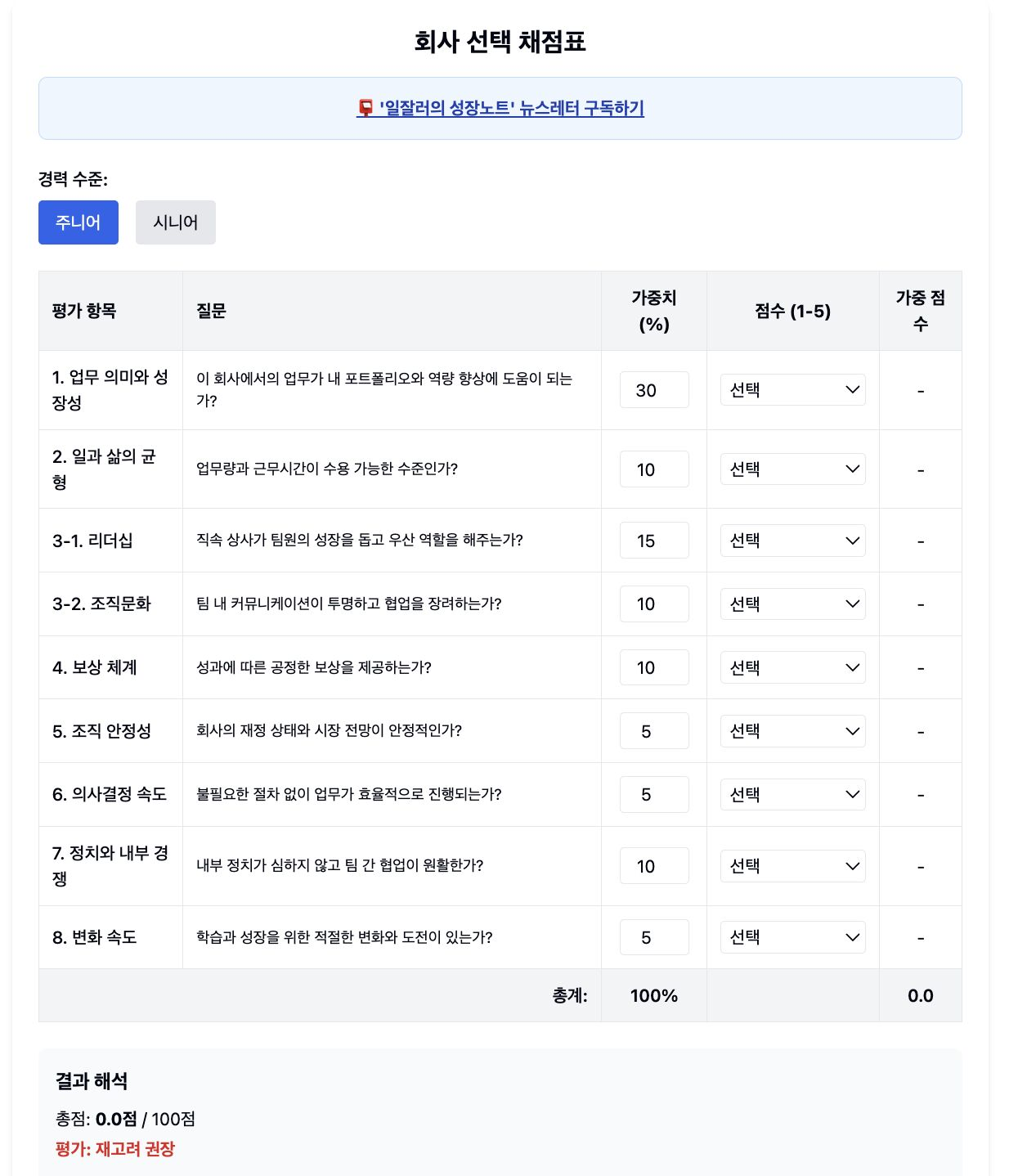Select the 변화 속도 weight input field
Image resolution: width=1009 pixels, height=1176 pixels.
point(653,937)
